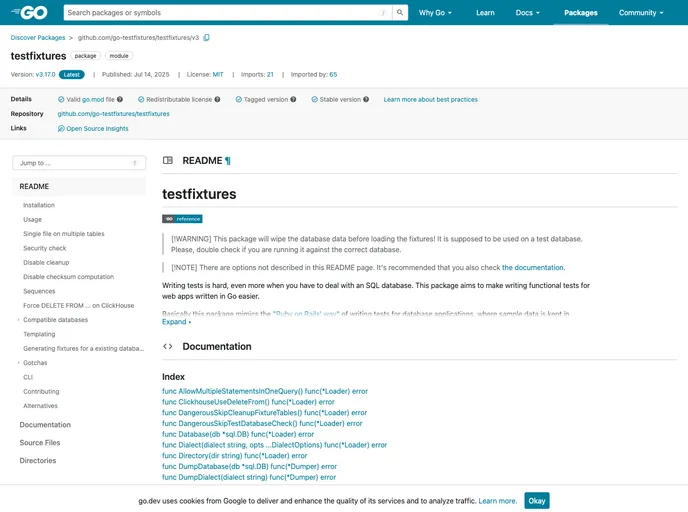Open version v3.17.0 link
The image size is (688, 512).
(46, 75)
